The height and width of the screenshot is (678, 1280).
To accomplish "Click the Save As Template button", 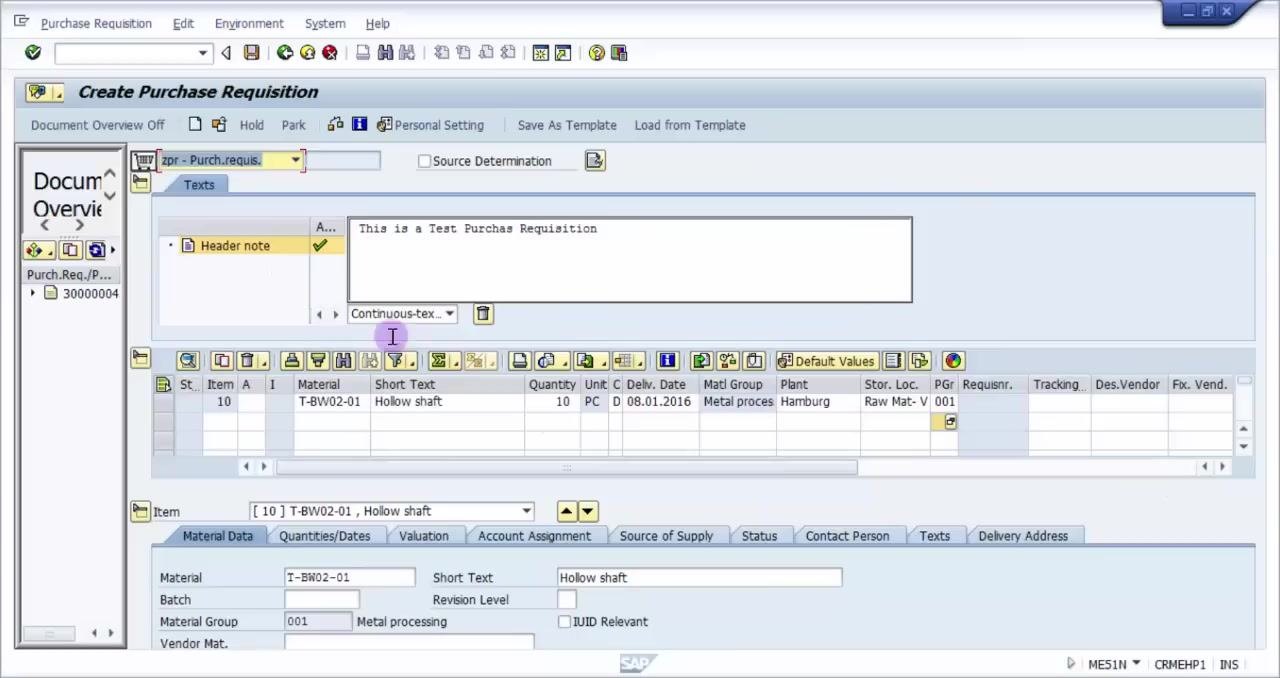I will click(567, 125).
